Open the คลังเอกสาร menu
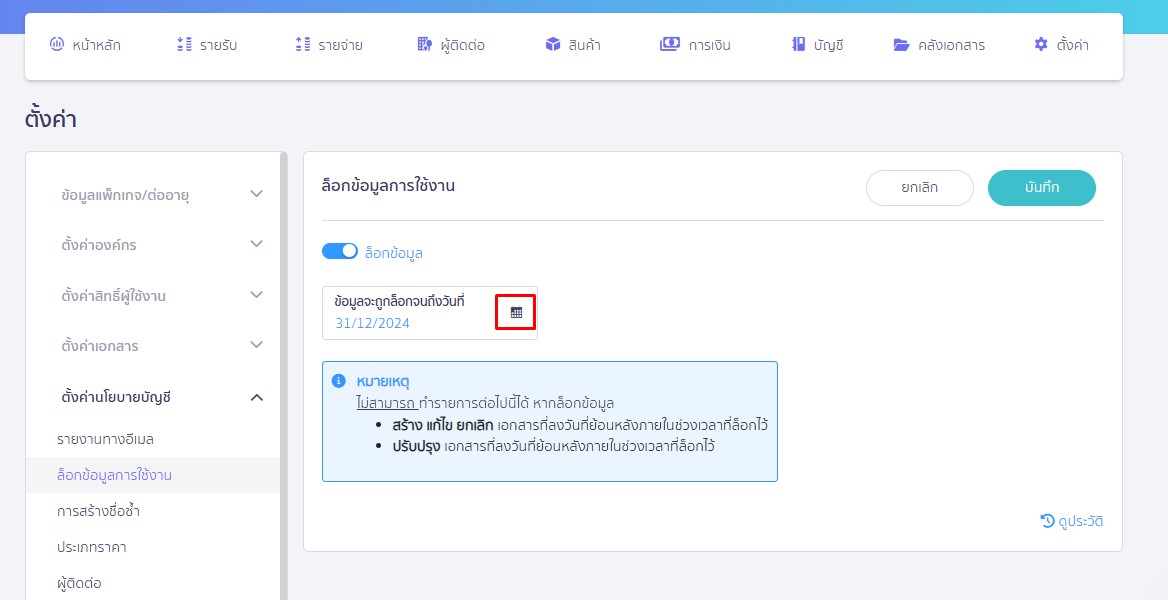Screen dimensions: 1168x600 pyautogui.click(x=939, y=45)
